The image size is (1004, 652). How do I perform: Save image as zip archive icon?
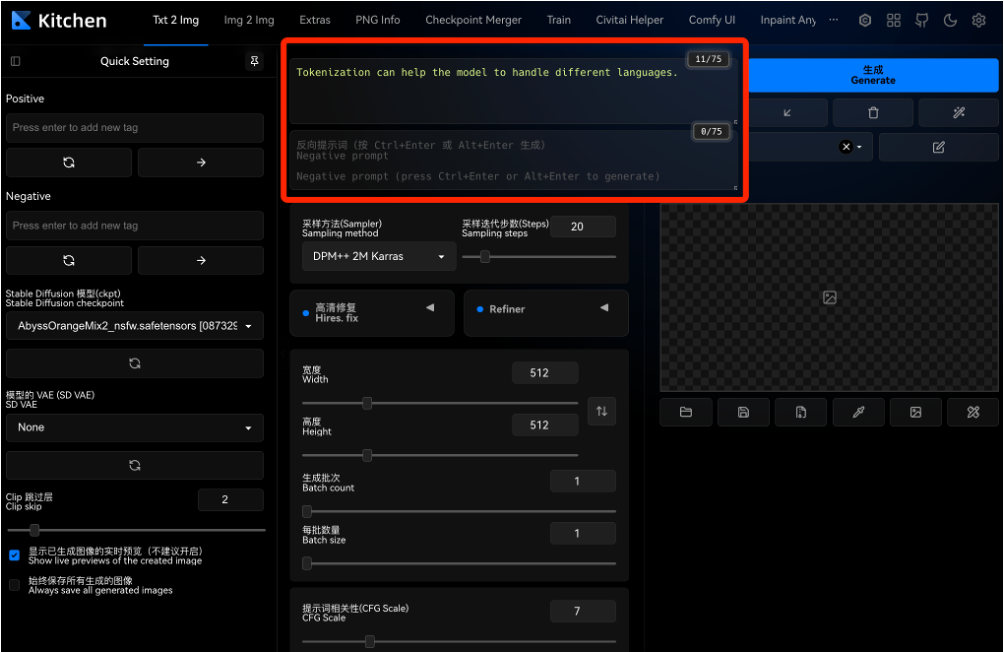(801, 412)
